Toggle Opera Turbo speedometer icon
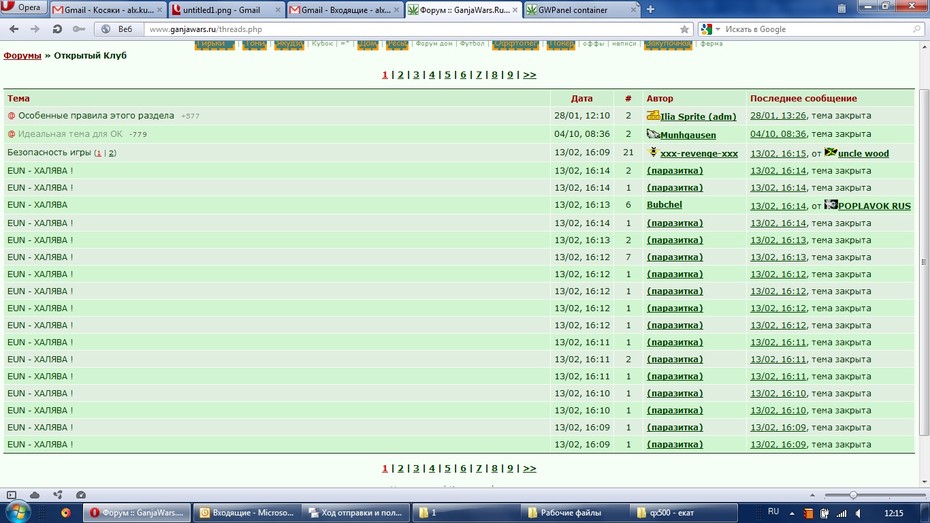This screenshot has width=930, height=523. 81,495
